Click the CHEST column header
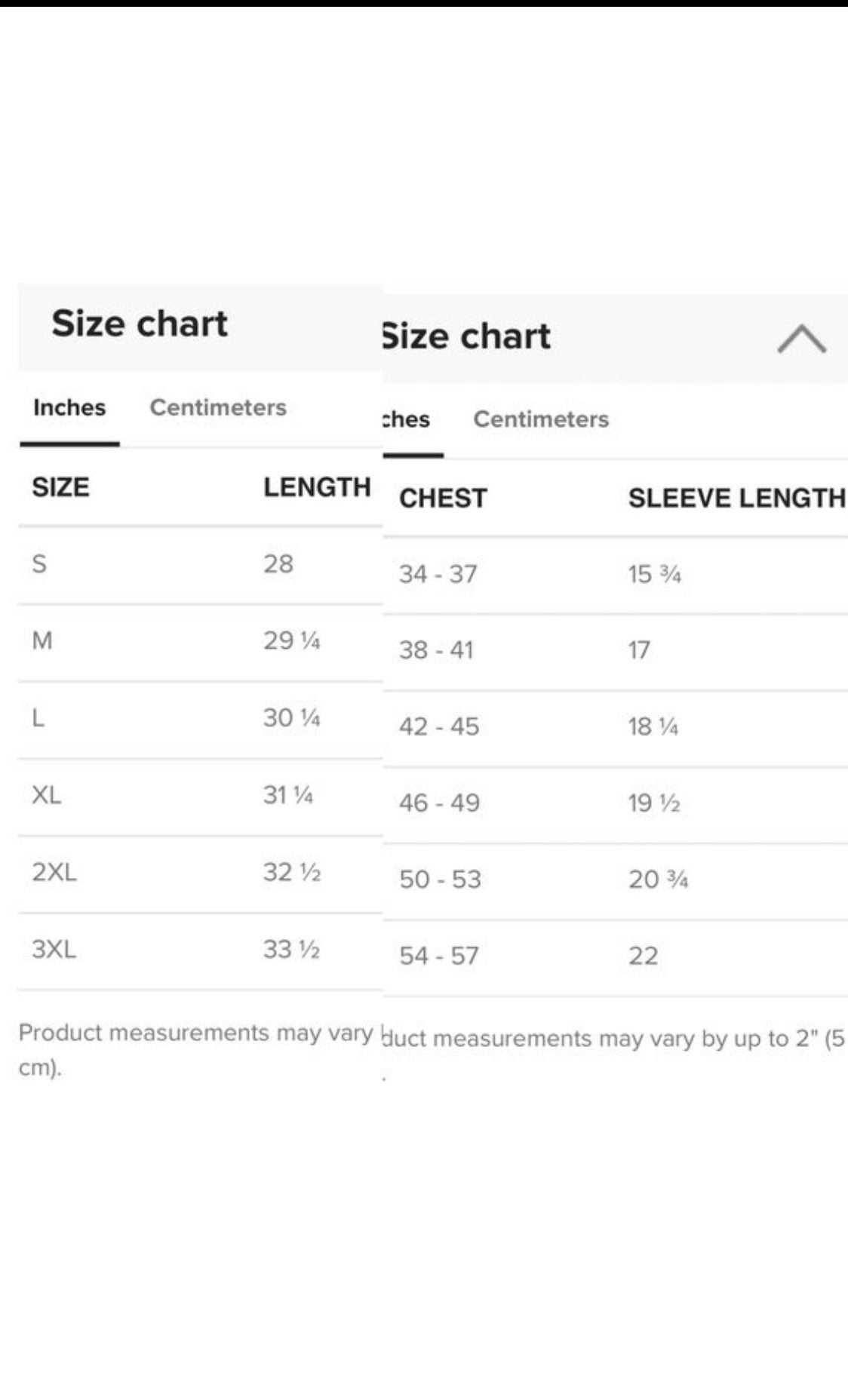 coord(443,498)
